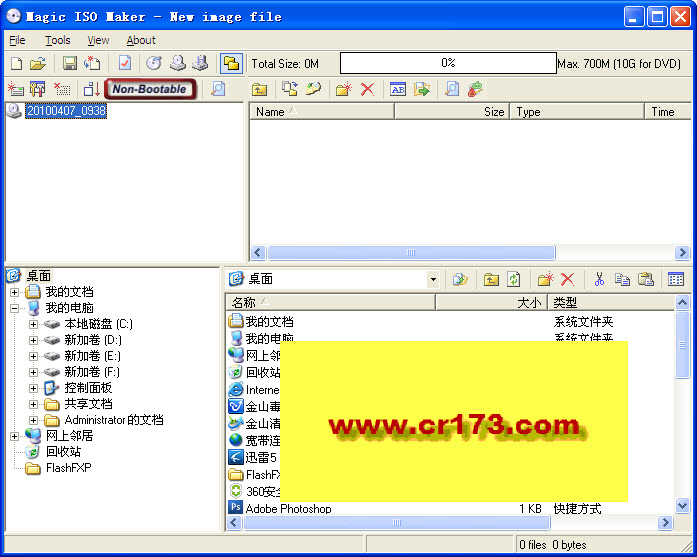697x557 pixels.
Task: Sort by the Name column header
Action: [321, 112]
